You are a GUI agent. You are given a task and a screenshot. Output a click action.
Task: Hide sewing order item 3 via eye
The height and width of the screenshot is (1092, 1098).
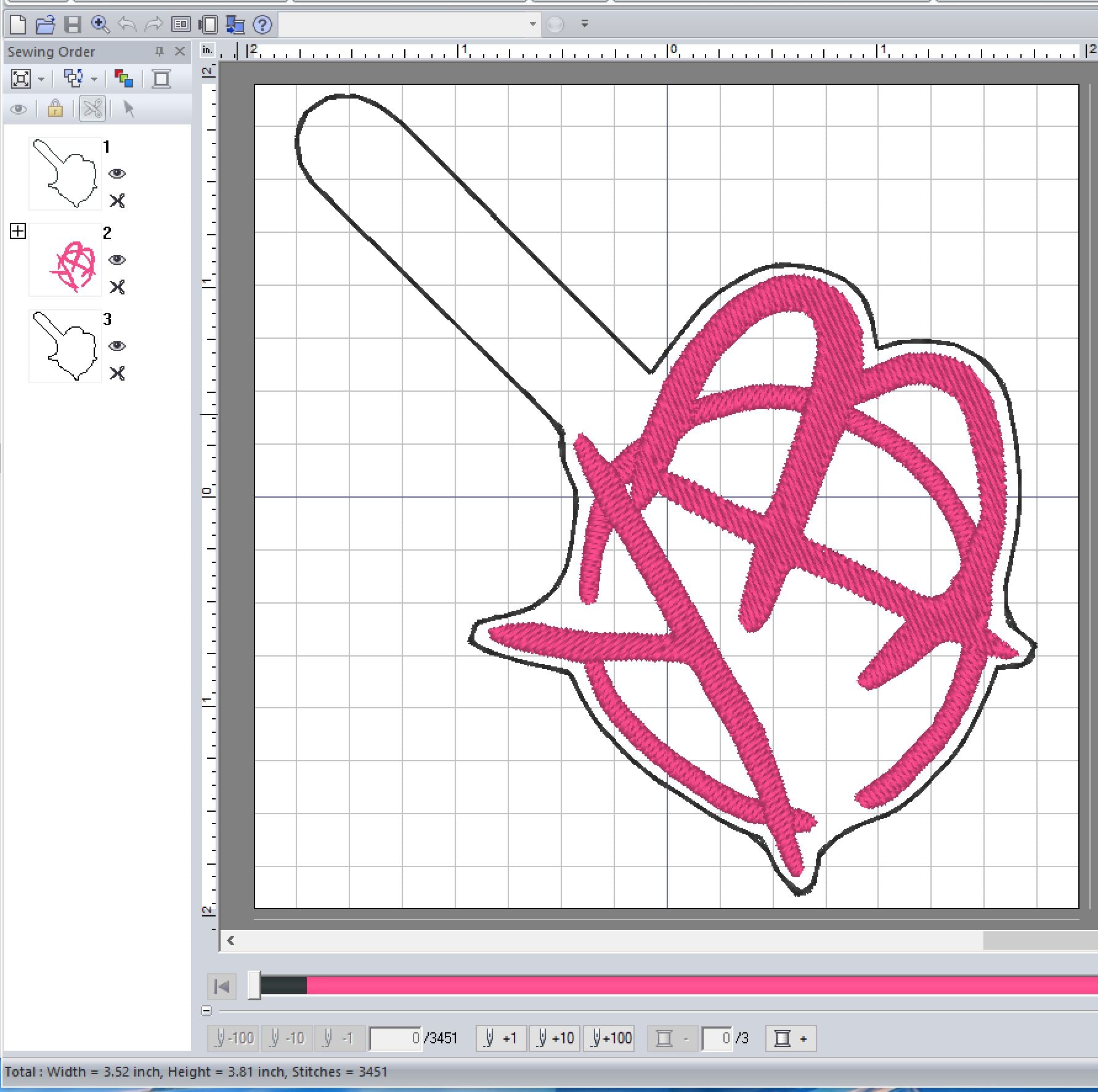(117, 346)
